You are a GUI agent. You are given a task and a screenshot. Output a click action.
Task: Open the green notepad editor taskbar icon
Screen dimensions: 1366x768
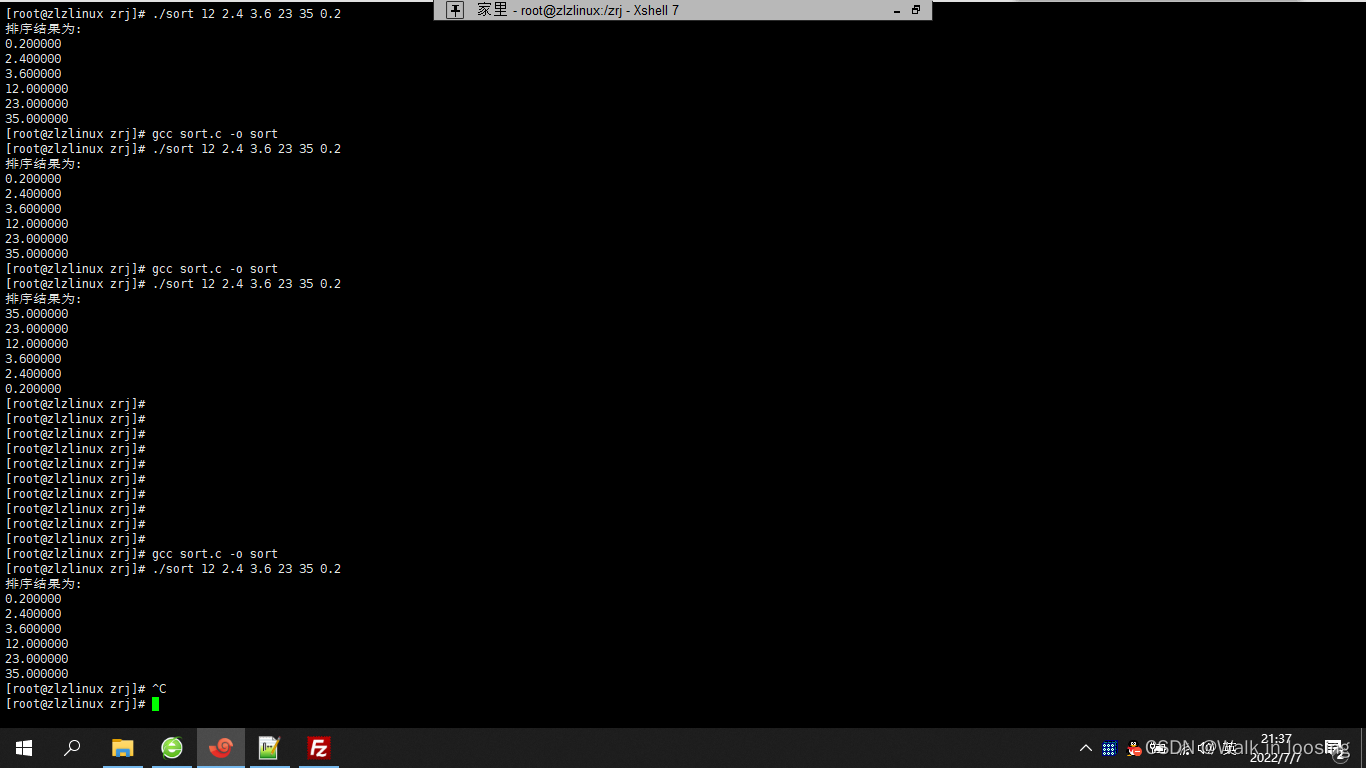[x=269, y=748]
